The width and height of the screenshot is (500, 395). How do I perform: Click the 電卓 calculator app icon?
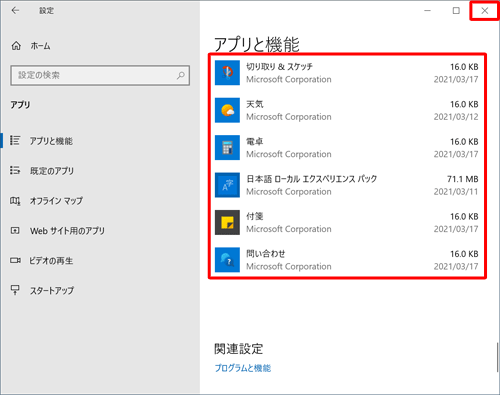click(227, 147)
